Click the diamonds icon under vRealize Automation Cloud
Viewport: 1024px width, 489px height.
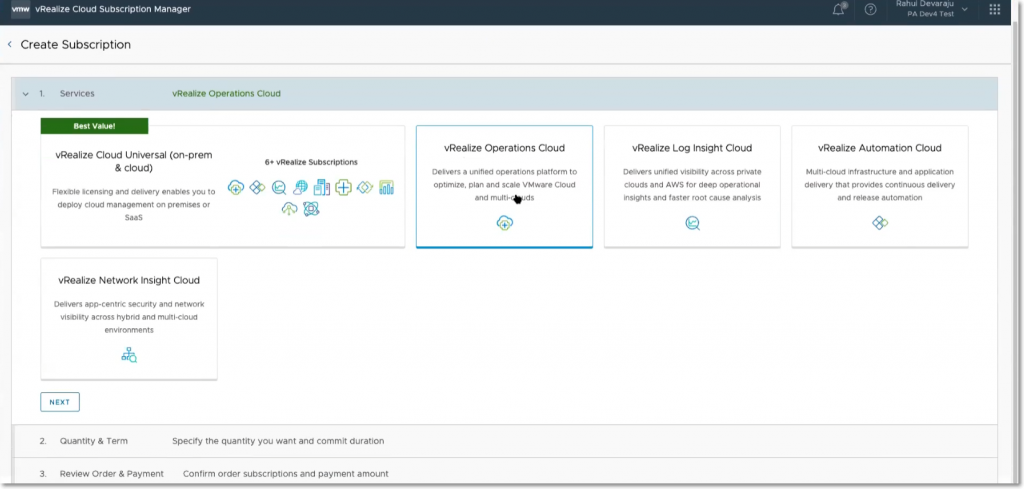click(x=880, y=223)
